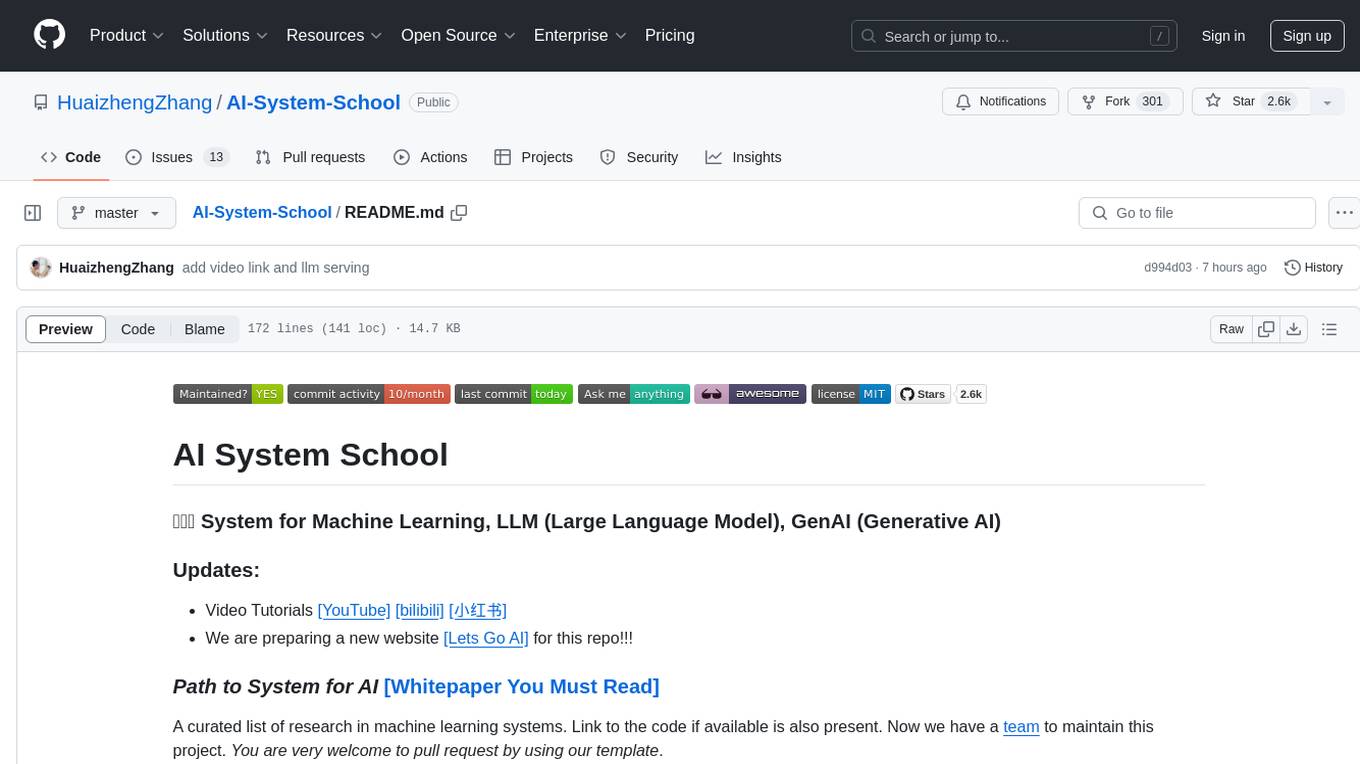This screenshot has width=1360, height=764.
Task: Open the AI-System-School repository title link
Action: point(313,102)
